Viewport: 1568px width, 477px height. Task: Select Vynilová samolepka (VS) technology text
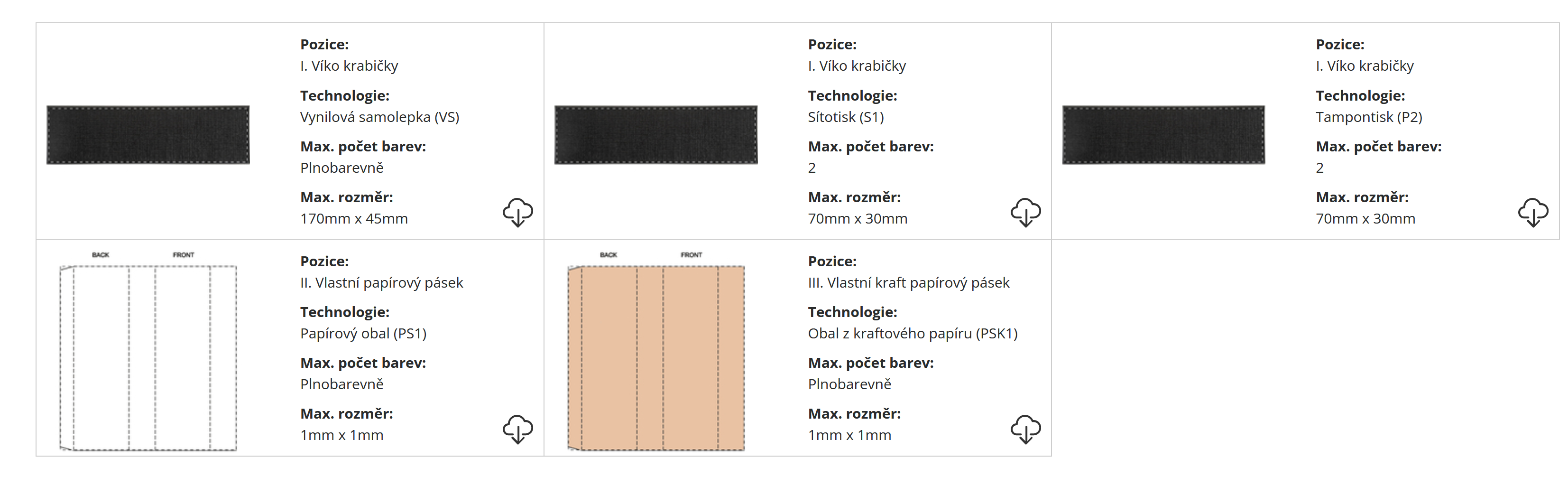click(379, 117)
